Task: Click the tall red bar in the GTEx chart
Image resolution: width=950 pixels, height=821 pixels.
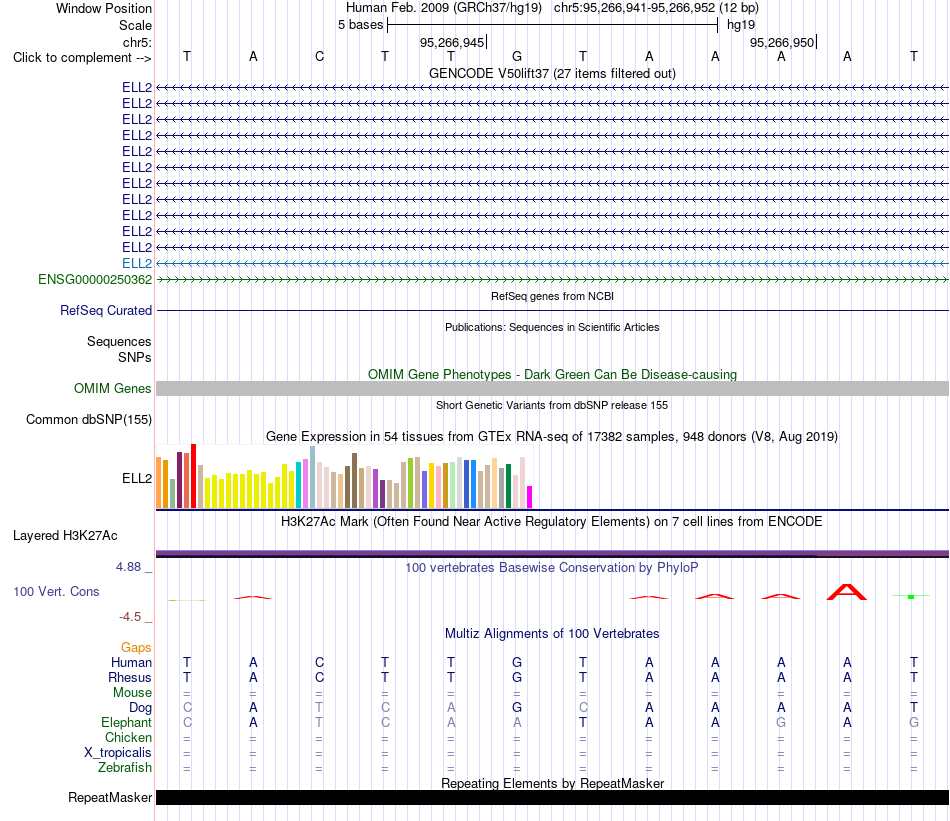Action: pyautogui.click(x=193, y=476)
